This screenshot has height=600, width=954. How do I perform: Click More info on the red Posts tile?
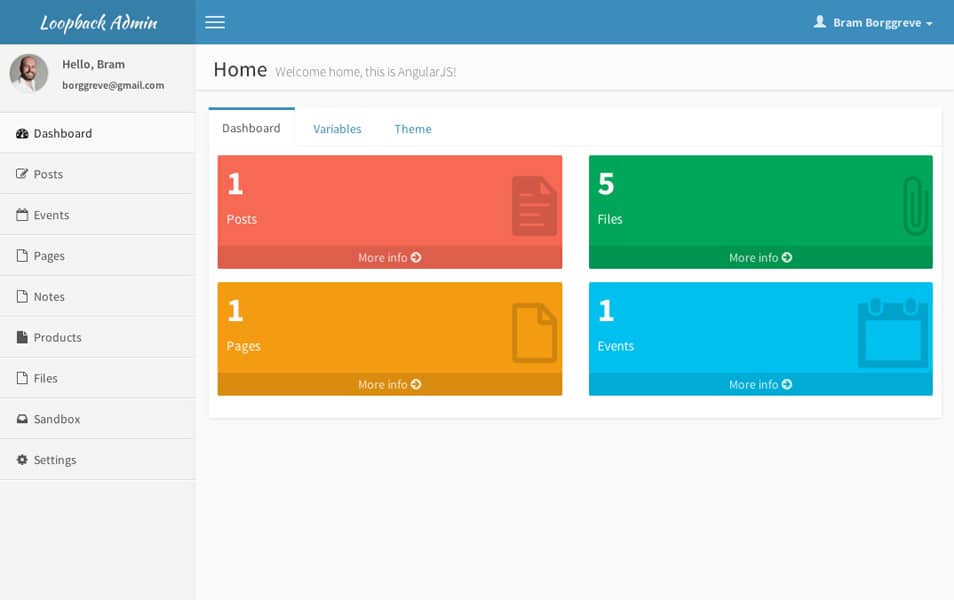[x=389, y=257]
